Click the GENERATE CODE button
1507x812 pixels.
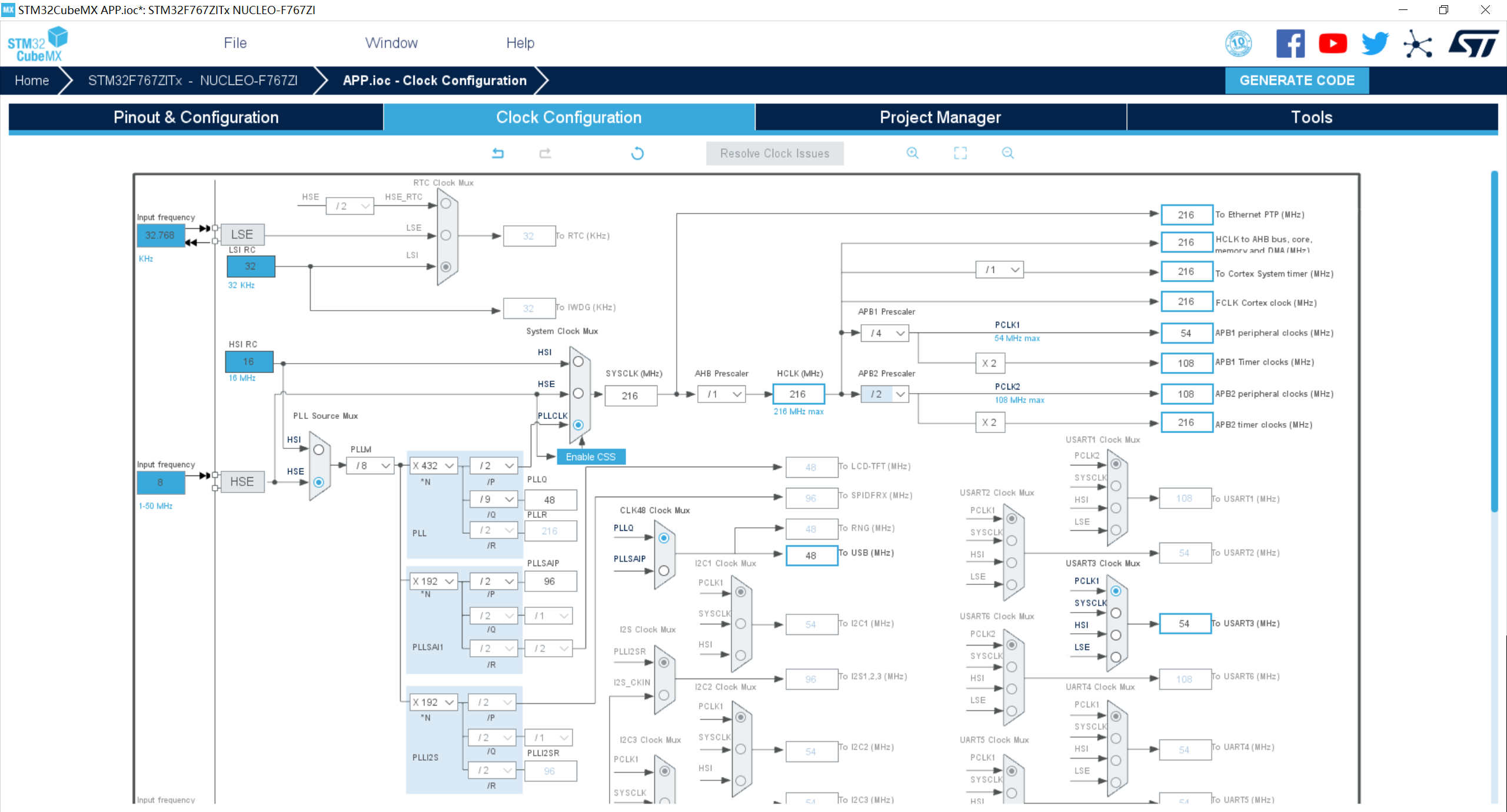[x=1297, y=80]
